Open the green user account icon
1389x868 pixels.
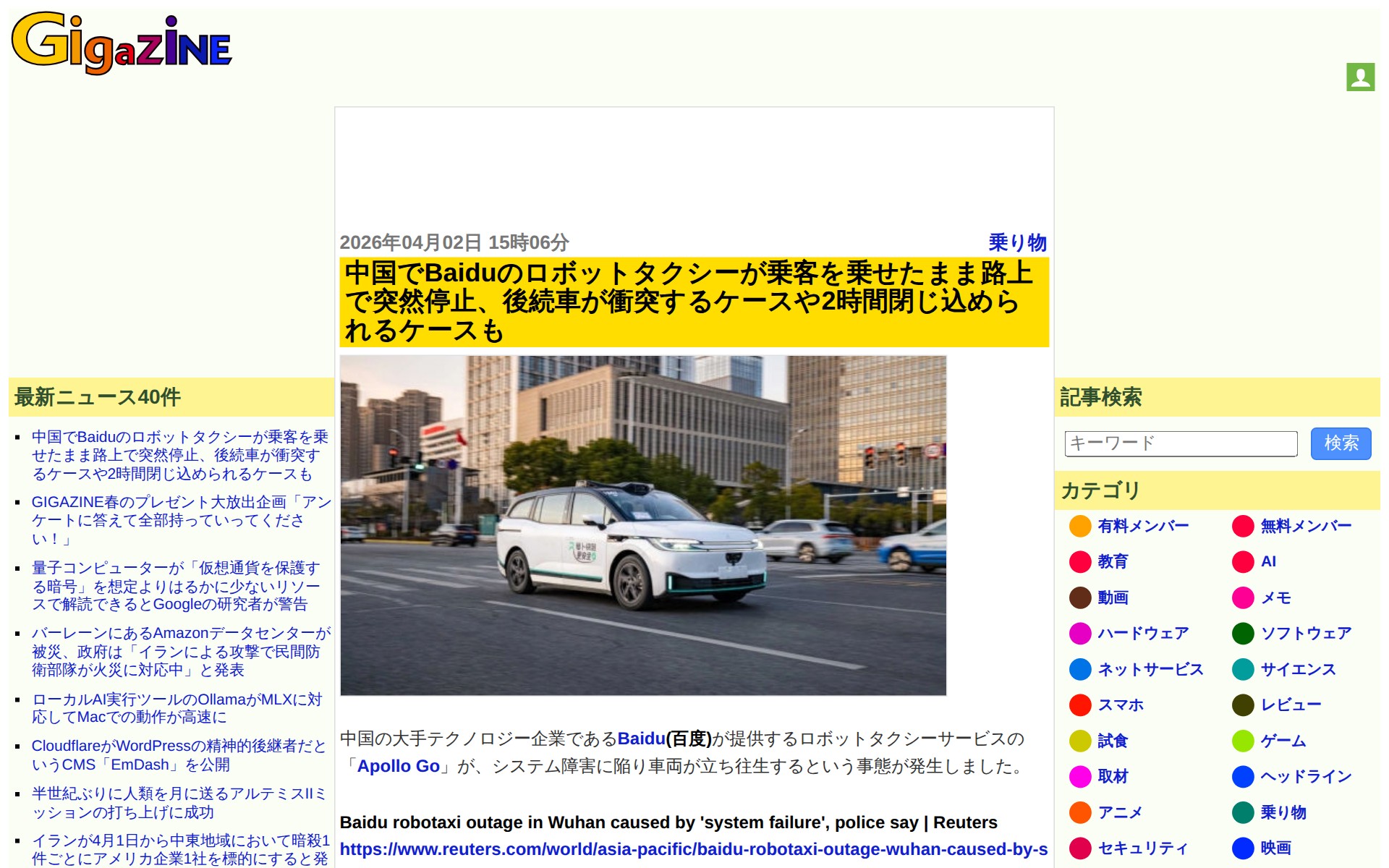point(1360,77)
